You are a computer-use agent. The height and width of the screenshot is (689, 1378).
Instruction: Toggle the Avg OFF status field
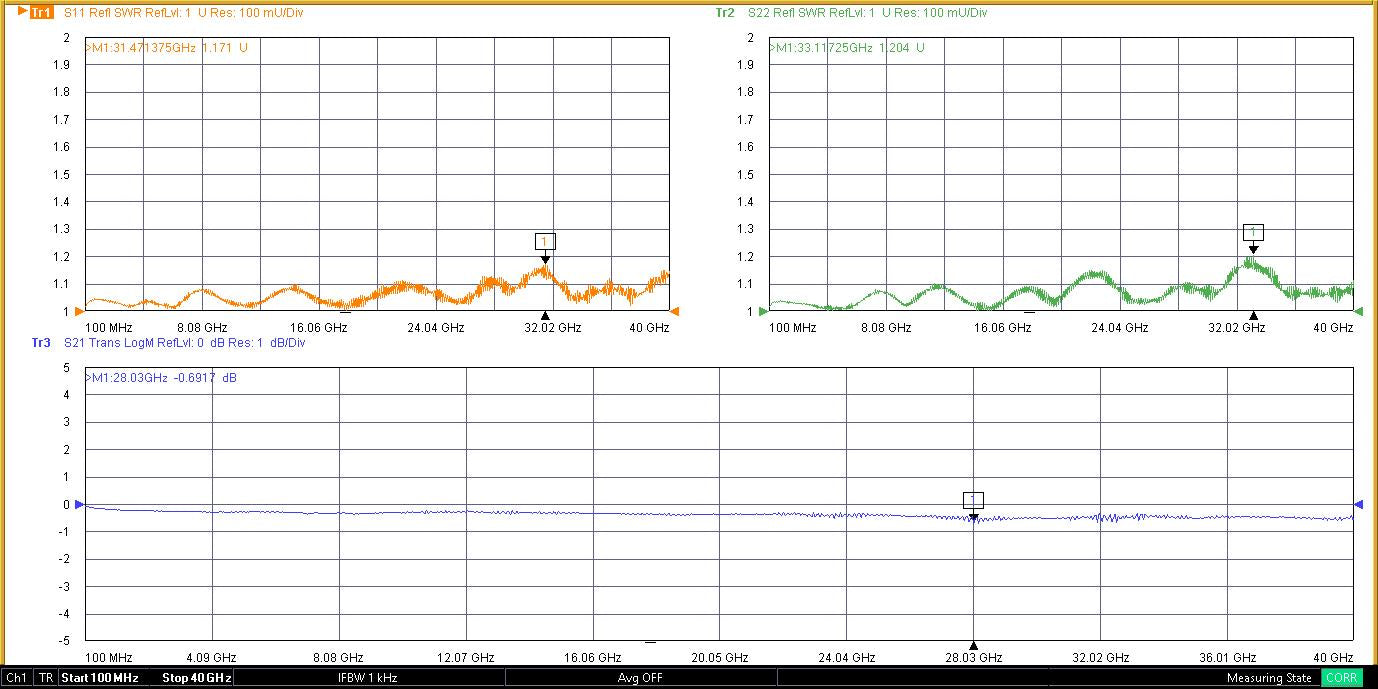point(640,678)
